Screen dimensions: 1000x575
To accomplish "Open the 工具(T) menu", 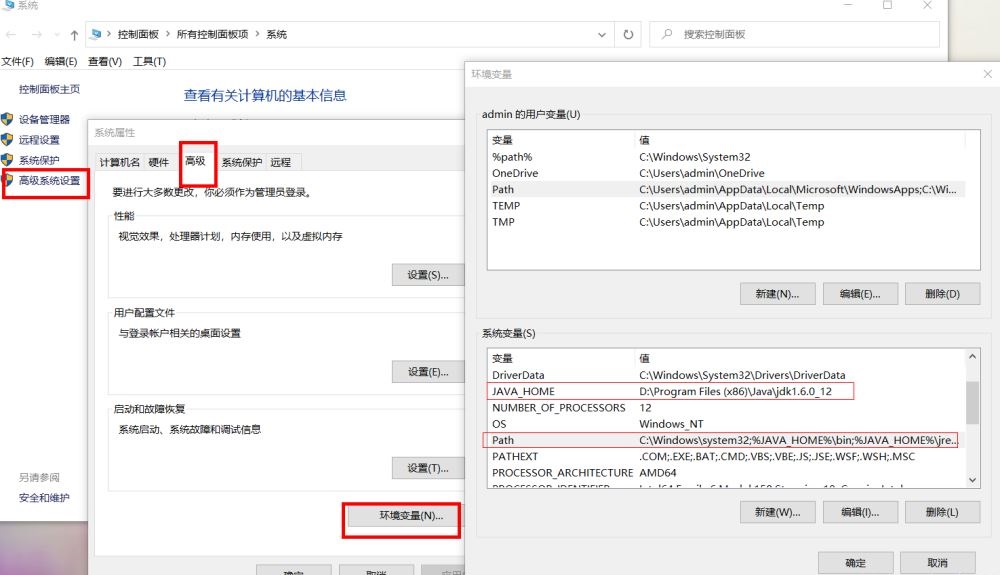I will [149, 62].
